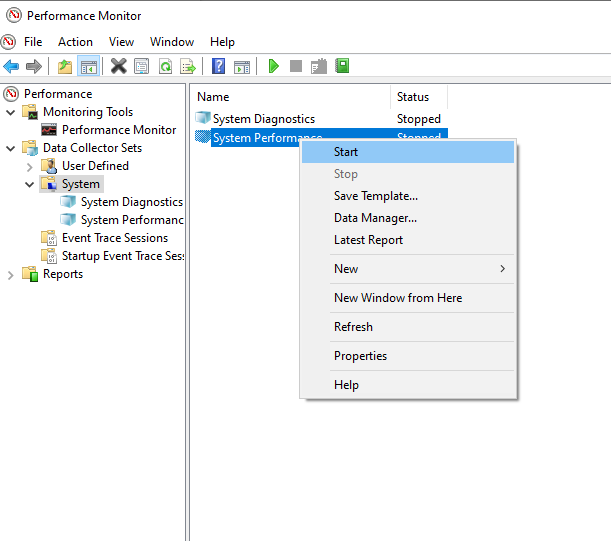Viewport: 611px width, 541px height.
Task: Select the highlighted System Performance list row
Action: (x=257, y=137)
